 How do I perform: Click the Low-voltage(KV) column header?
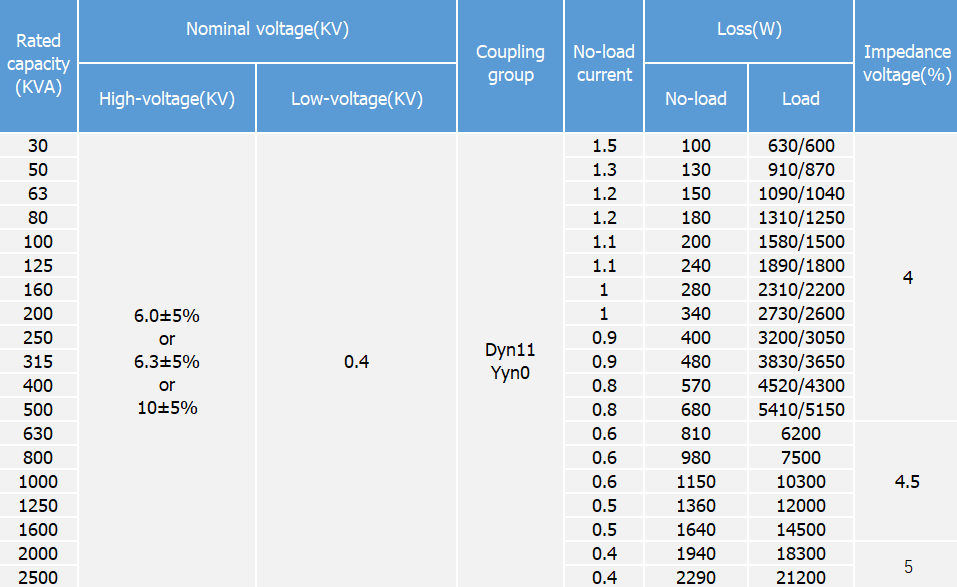click(x=357, y=98)
